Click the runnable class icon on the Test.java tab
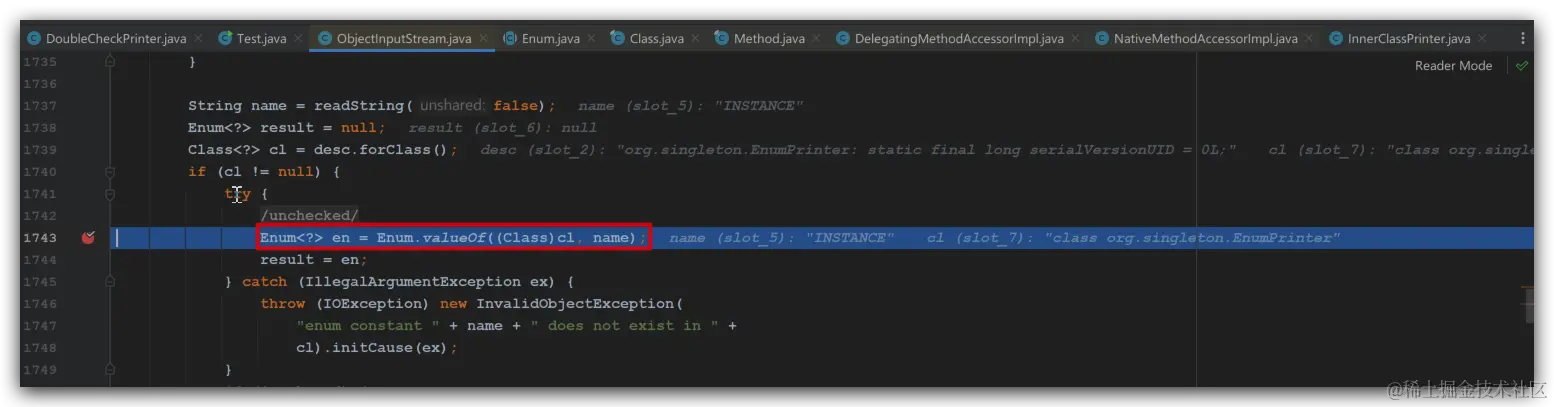1554x407 pixels. point(224,39)
